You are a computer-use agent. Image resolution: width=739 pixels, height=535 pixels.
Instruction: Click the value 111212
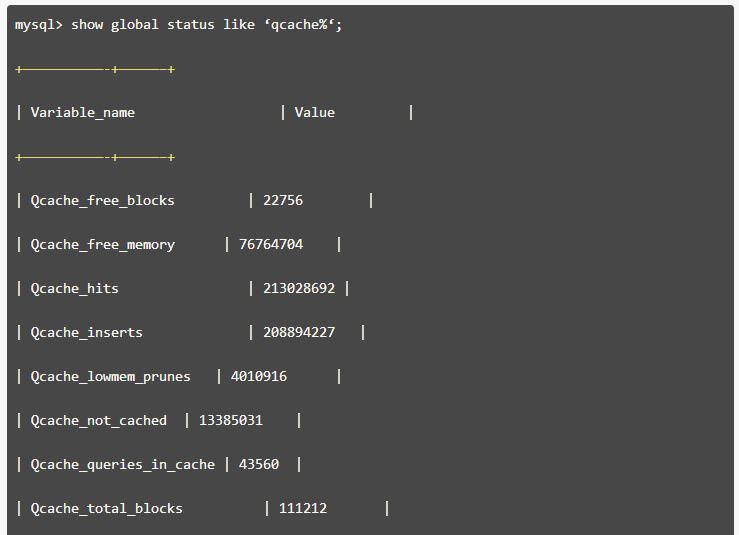pyautogui.click(x=303, y=508)
